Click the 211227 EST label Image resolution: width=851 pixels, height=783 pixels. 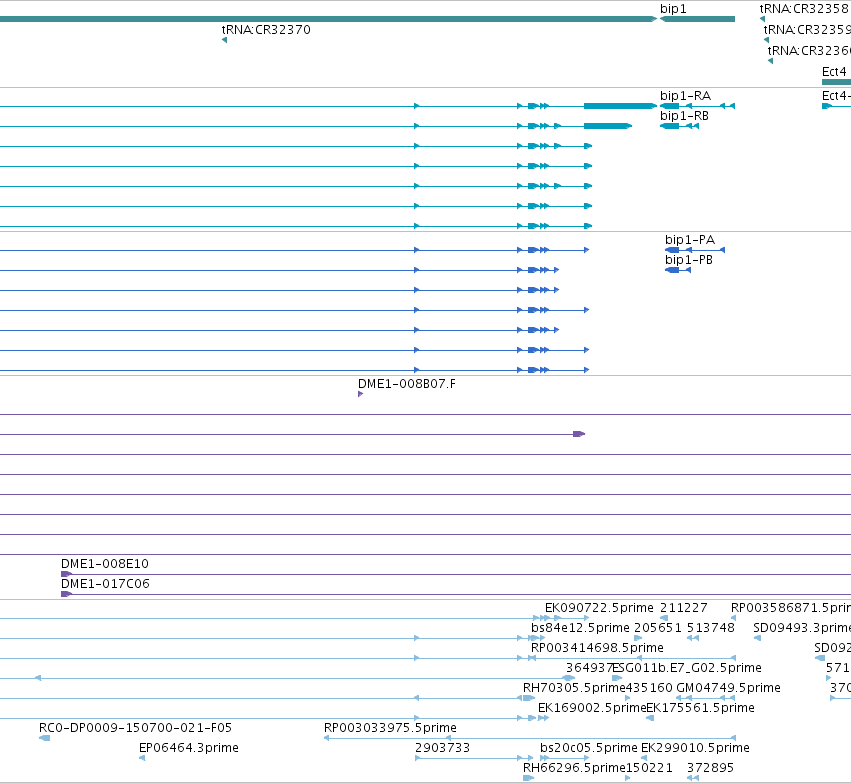click(684, 608)
